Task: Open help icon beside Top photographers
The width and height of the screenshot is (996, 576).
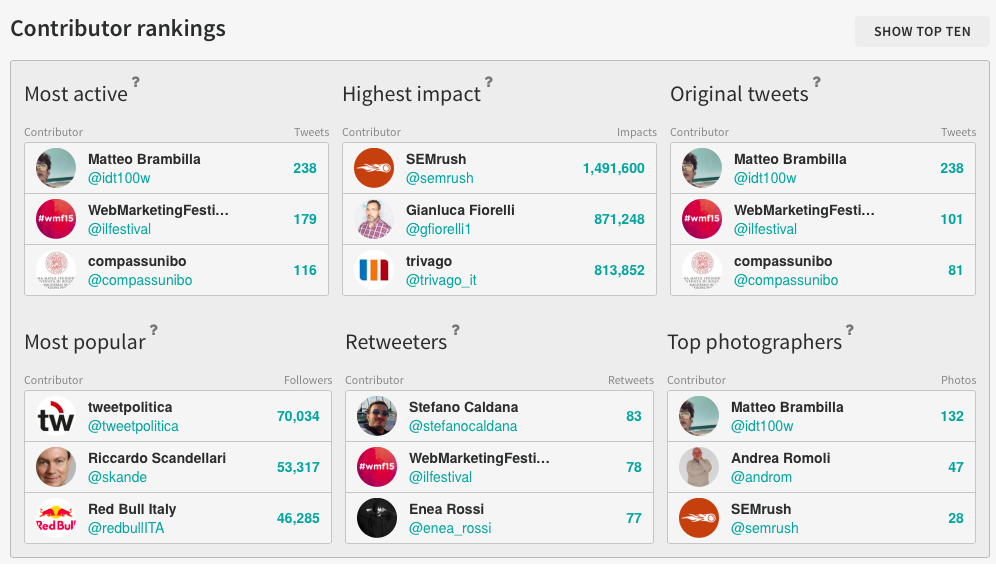Action: [849, 330]
